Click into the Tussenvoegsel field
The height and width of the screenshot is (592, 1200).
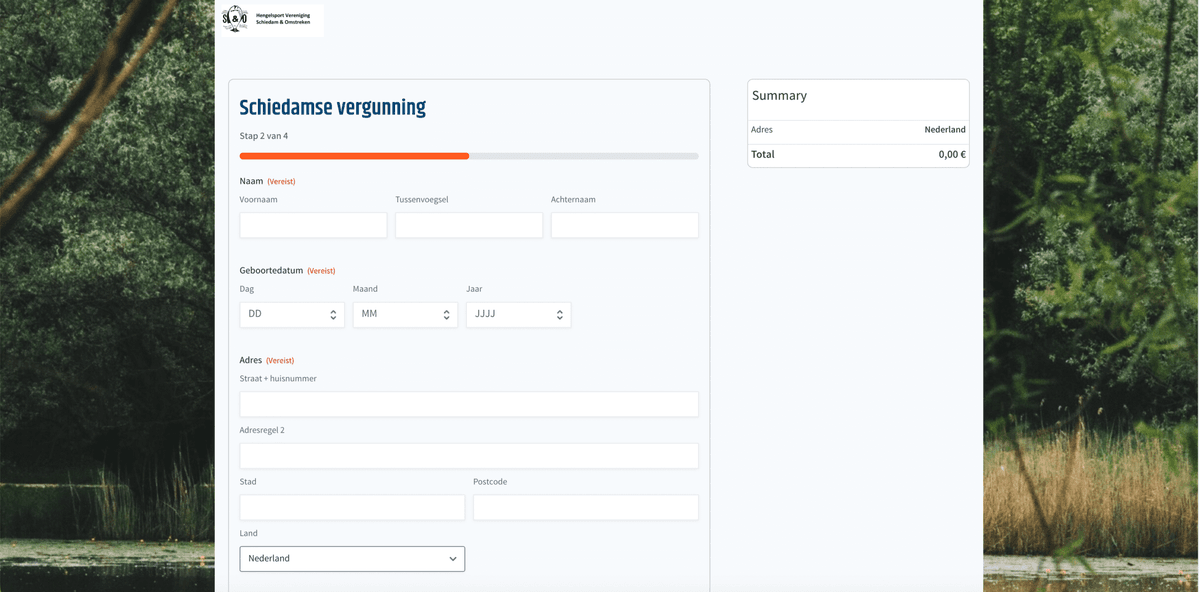[x=468, y=225]
